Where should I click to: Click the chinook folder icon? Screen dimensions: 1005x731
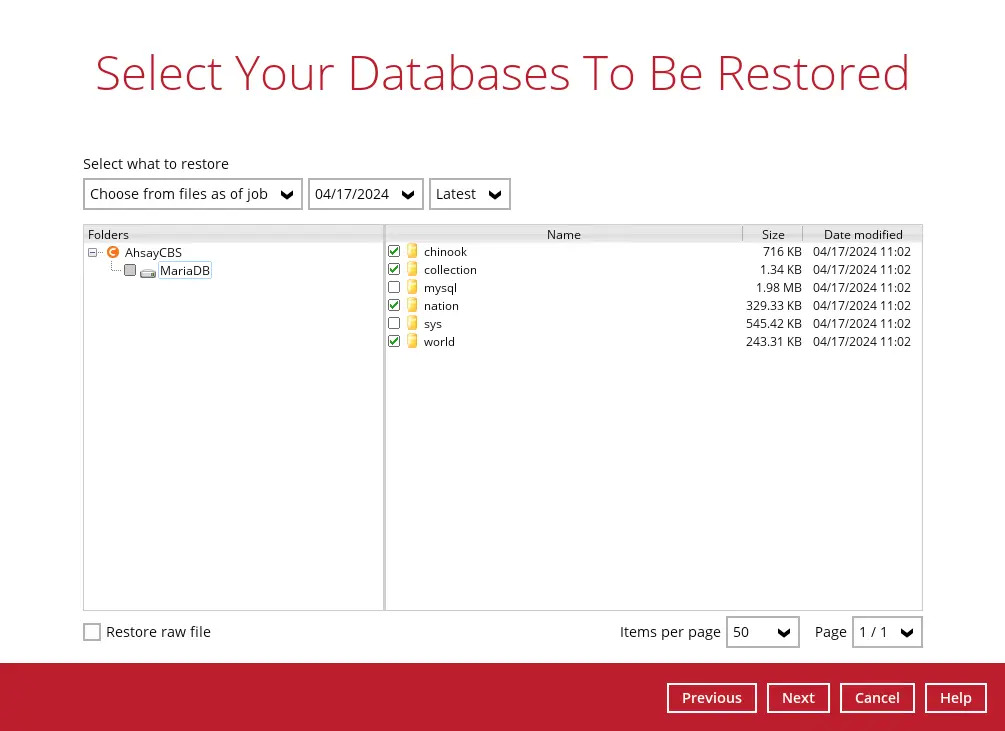coord(412,252)
